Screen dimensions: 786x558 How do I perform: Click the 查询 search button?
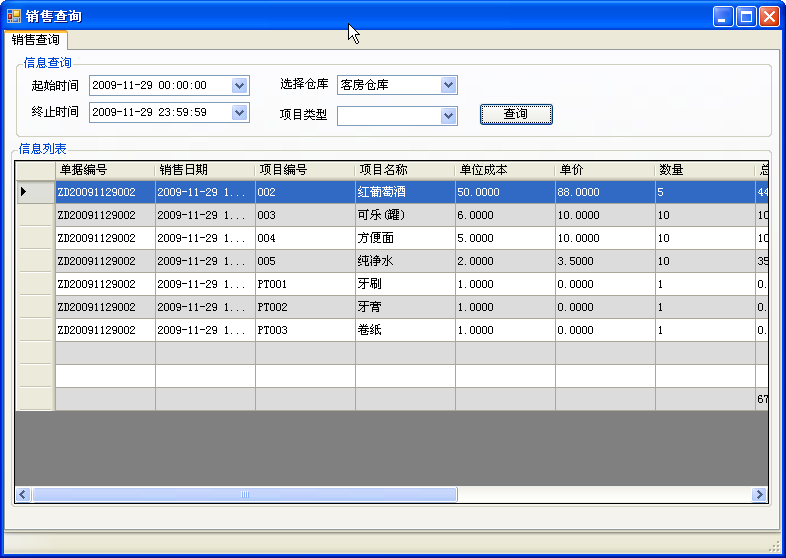point(516,114)
